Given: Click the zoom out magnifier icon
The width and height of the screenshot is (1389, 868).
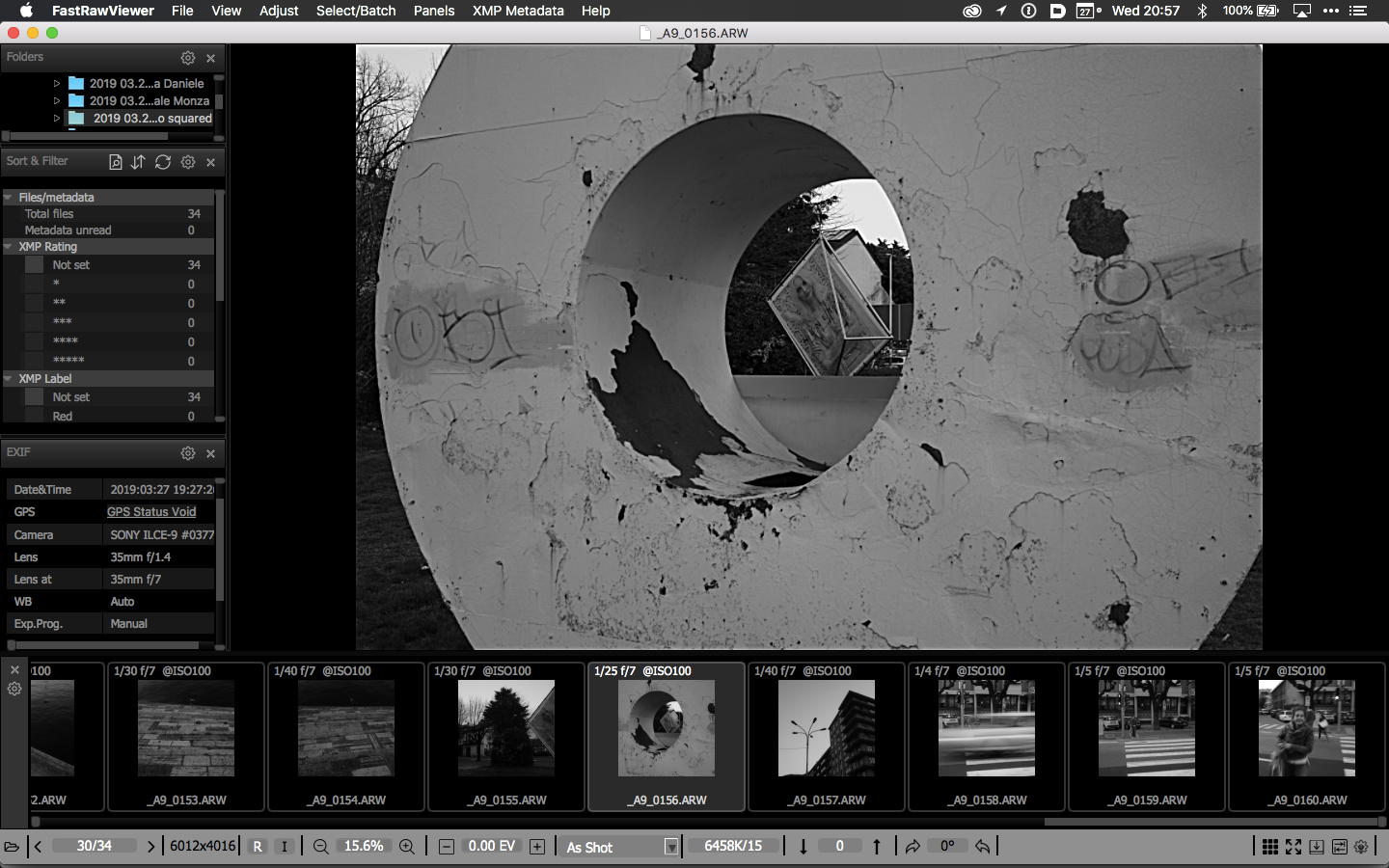Looking at the screenshot, I should pyautogui.click(x=321, y=847).
